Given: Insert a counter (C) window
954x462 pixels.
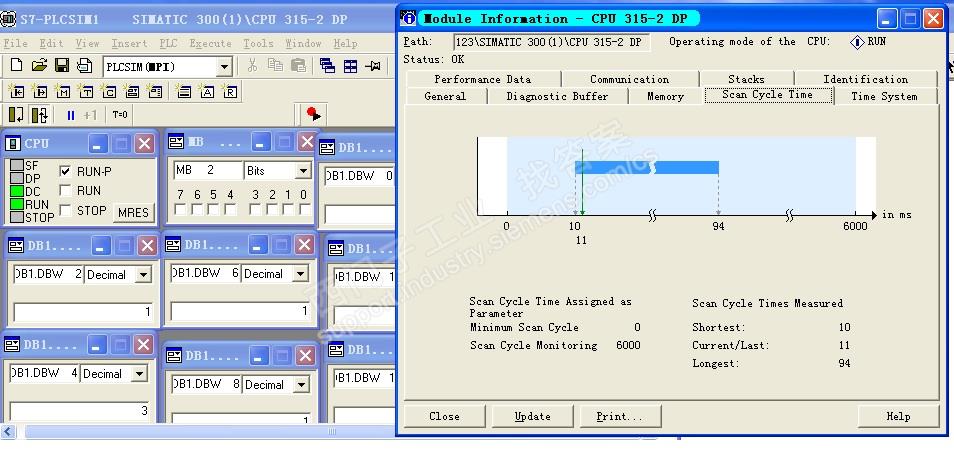Looking at the screenshot, I should [x=109, y=91].
